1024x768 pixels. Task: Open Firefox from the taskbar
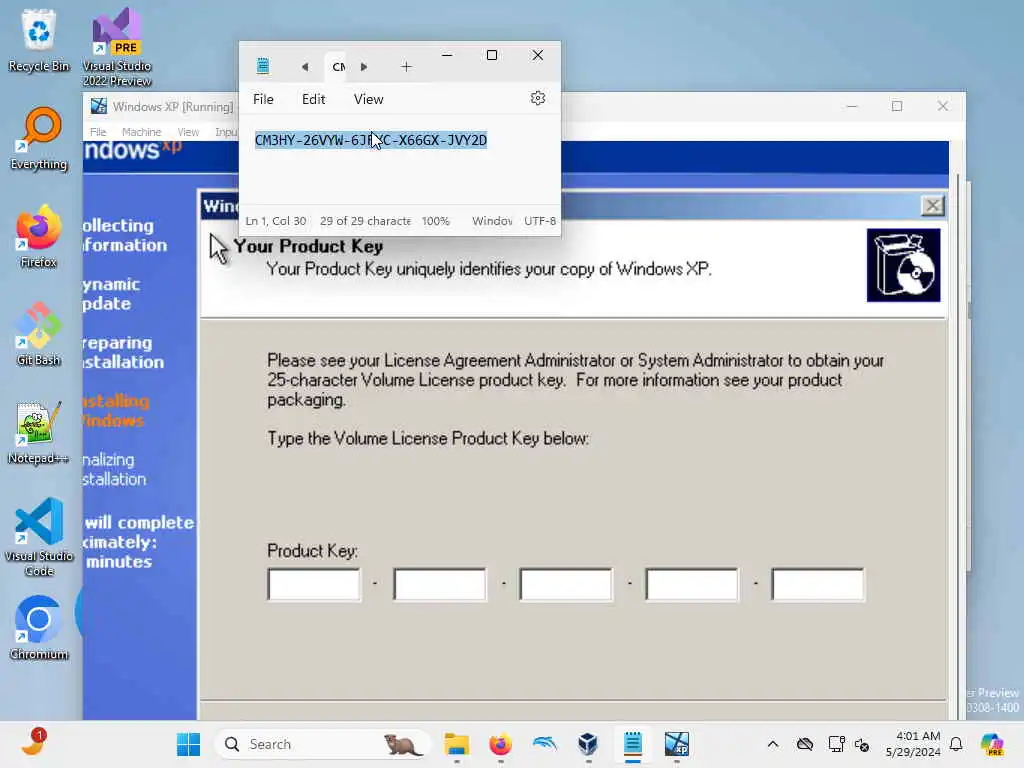tap(500, 744)
